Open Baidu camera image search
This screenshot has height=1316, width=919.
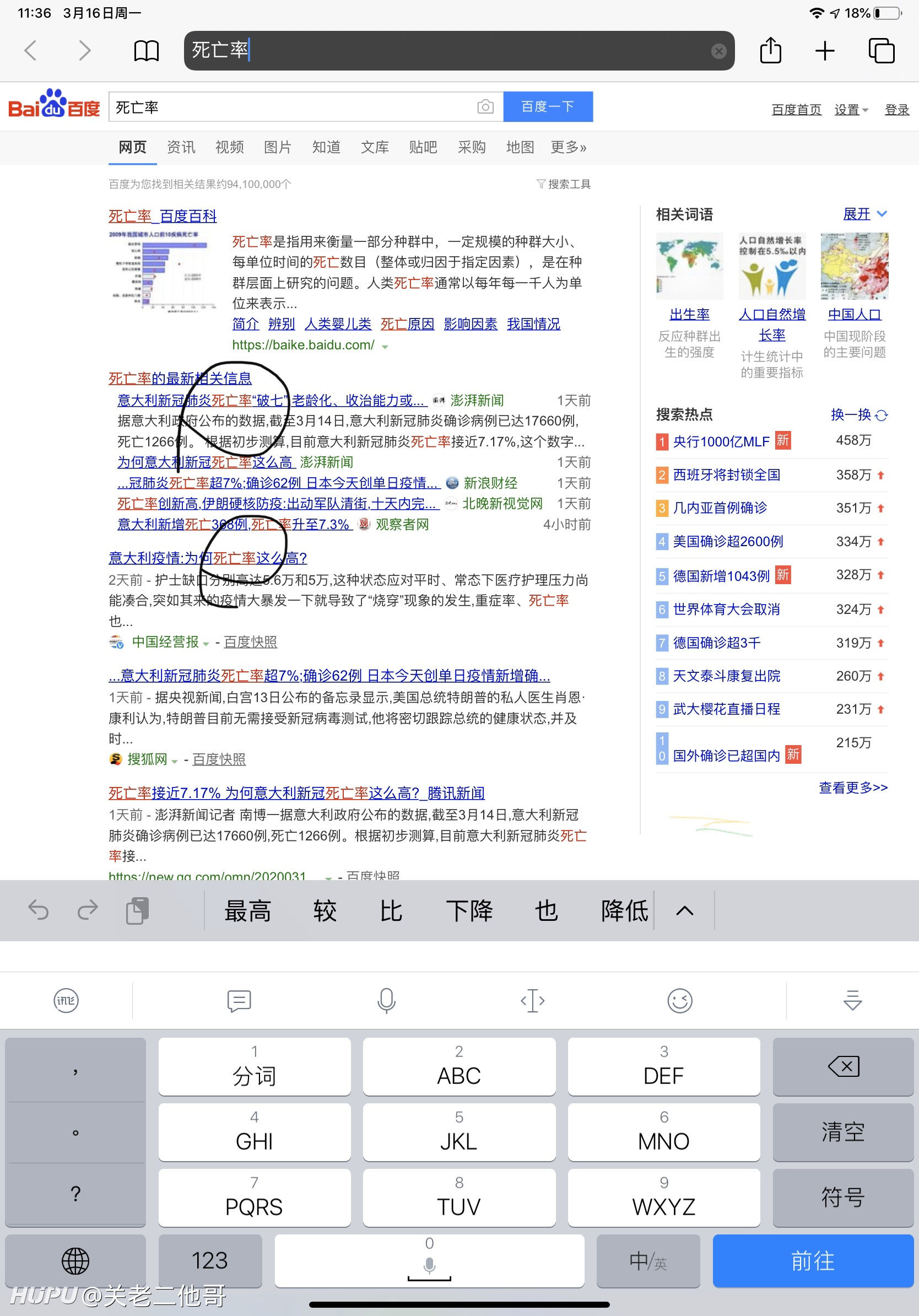pos(485,106)
